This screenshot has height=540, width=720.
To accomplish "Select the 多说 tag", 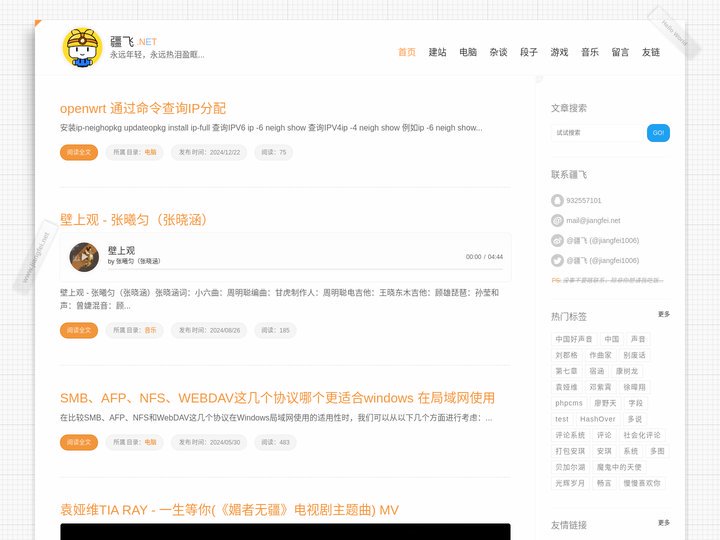I will pos(635,419).
